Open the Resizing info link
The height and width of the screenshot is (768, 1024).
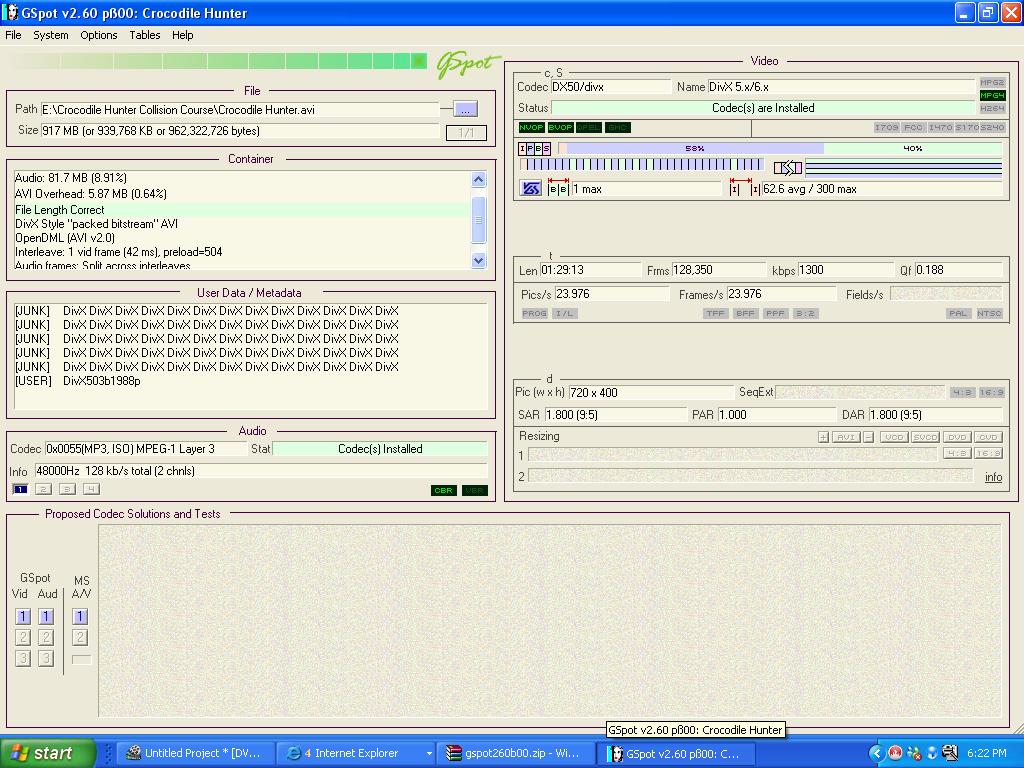(993, 477)
